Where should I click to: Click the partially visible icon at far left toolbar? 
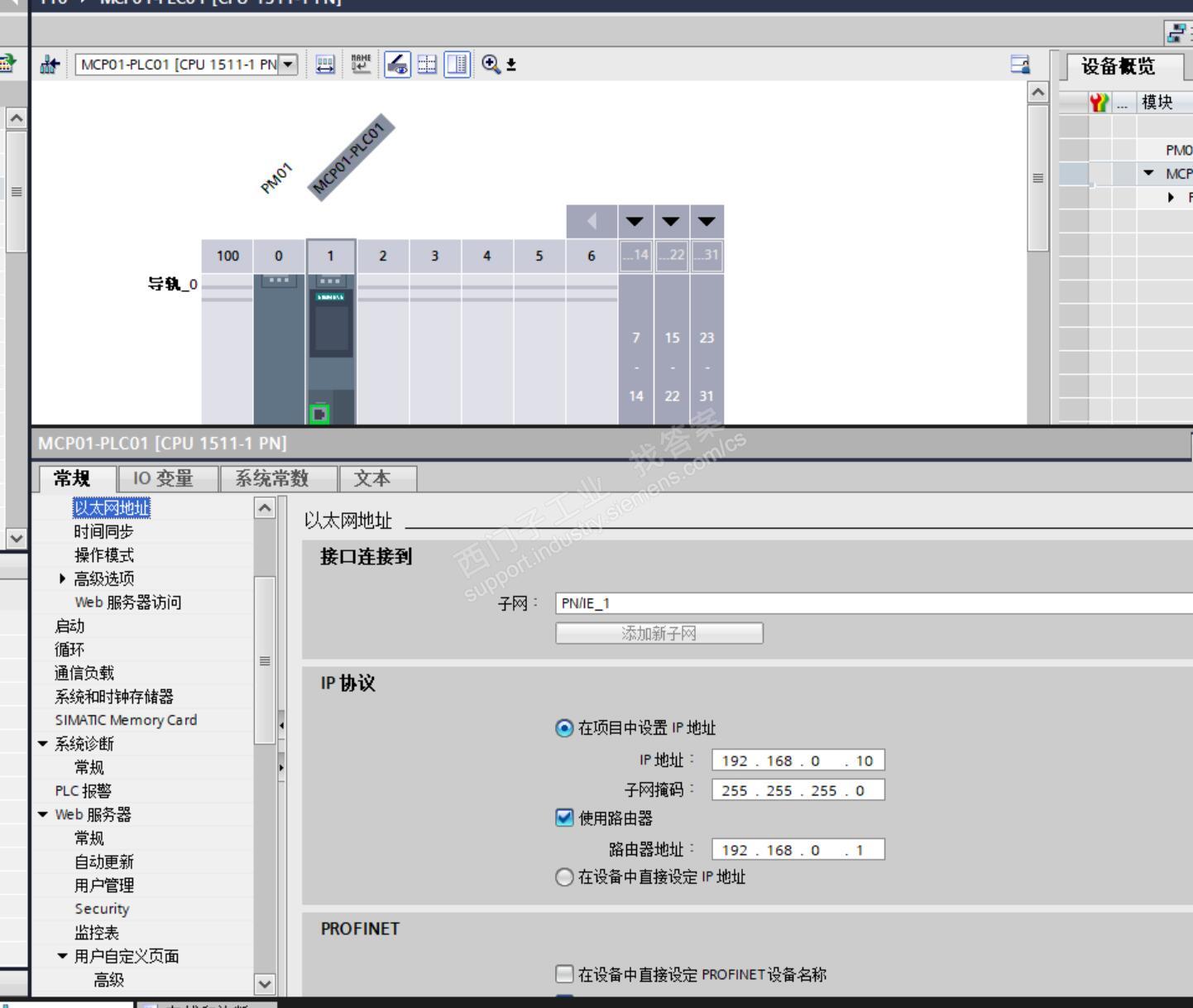[x=8, y=64]
